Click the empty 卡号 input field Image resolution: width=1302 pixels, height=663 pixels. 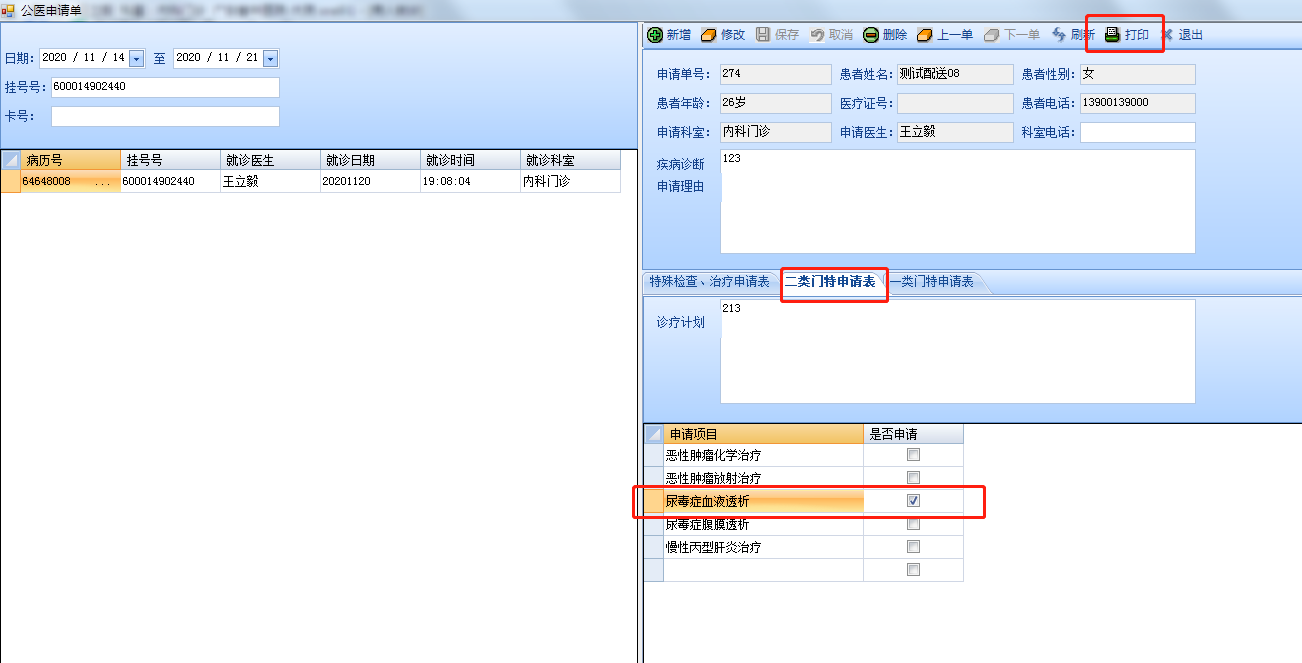pyautogui.click(x=165, y=116)
